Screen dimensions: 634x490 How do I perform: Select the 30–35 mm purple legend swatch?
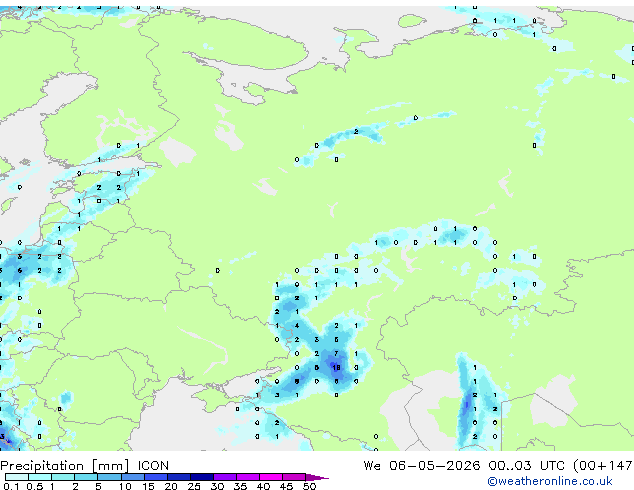[225, 477]
